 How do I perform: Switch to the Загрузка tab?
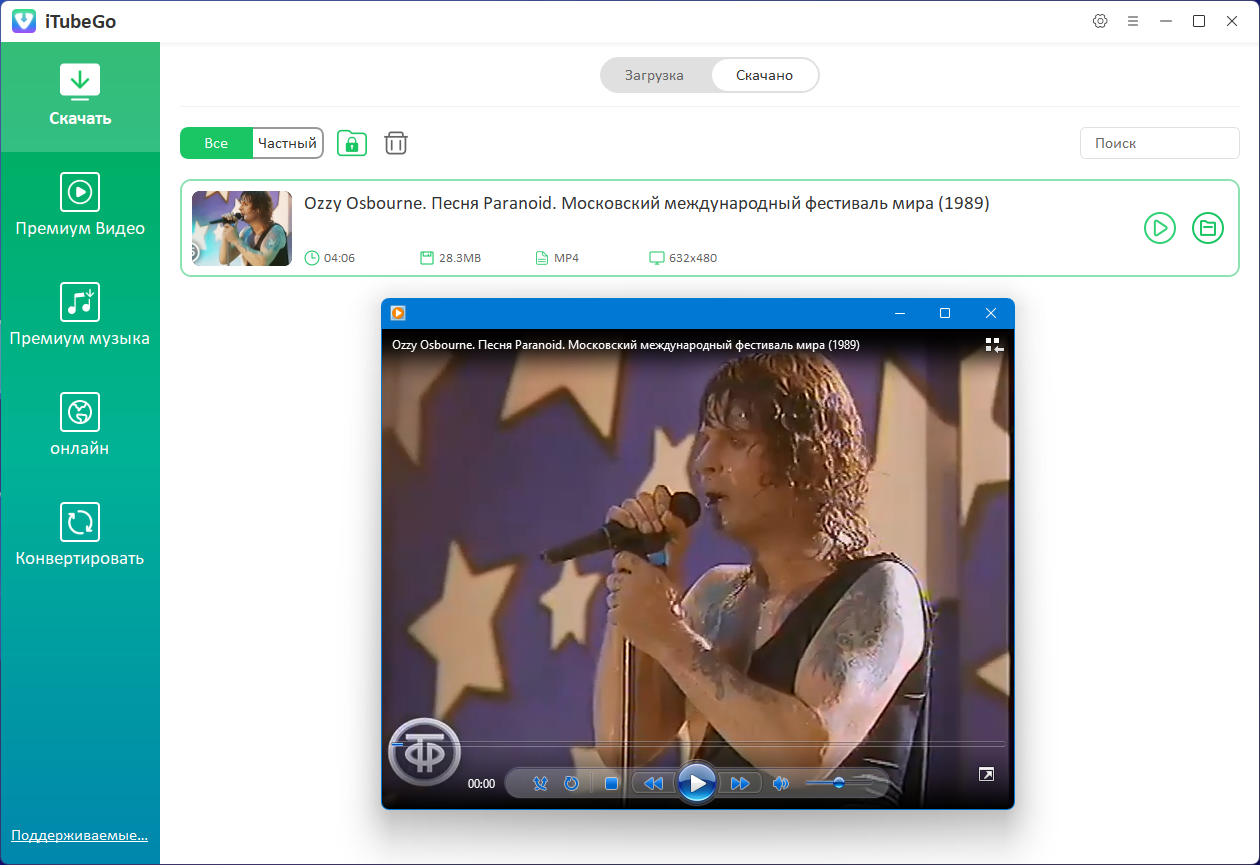(x=654, y=75)
